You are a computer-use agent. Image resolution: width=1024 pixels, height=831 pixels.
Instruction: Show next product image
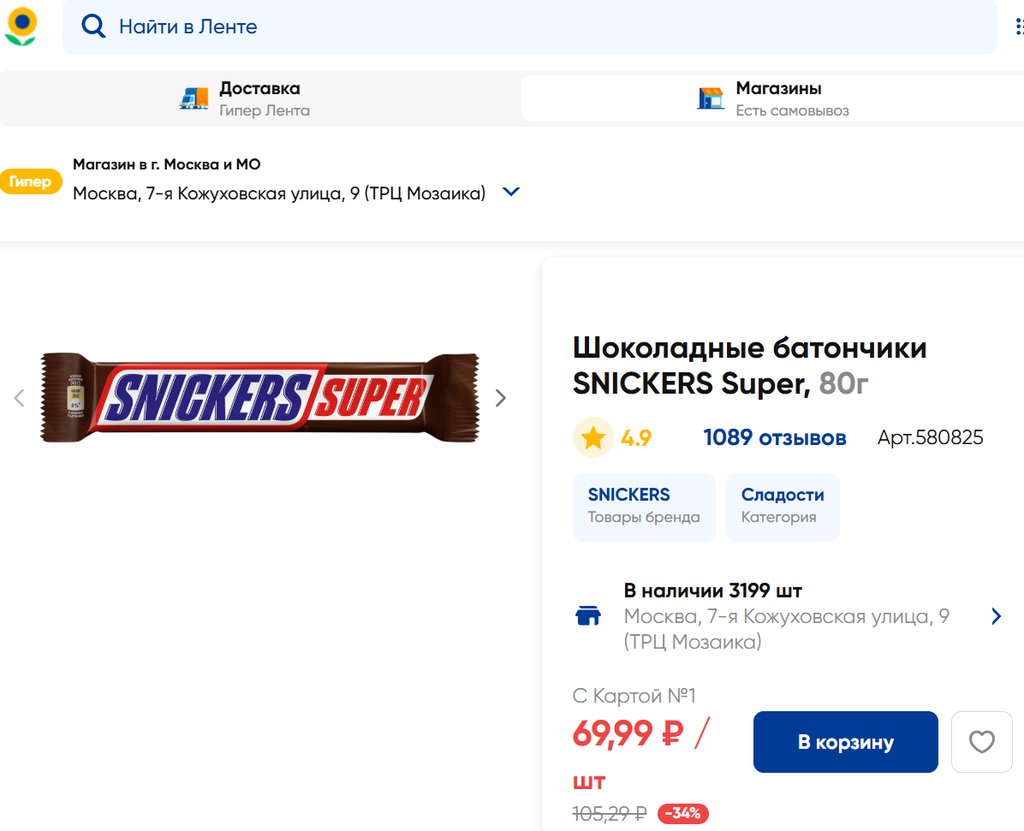pos(501,398)
